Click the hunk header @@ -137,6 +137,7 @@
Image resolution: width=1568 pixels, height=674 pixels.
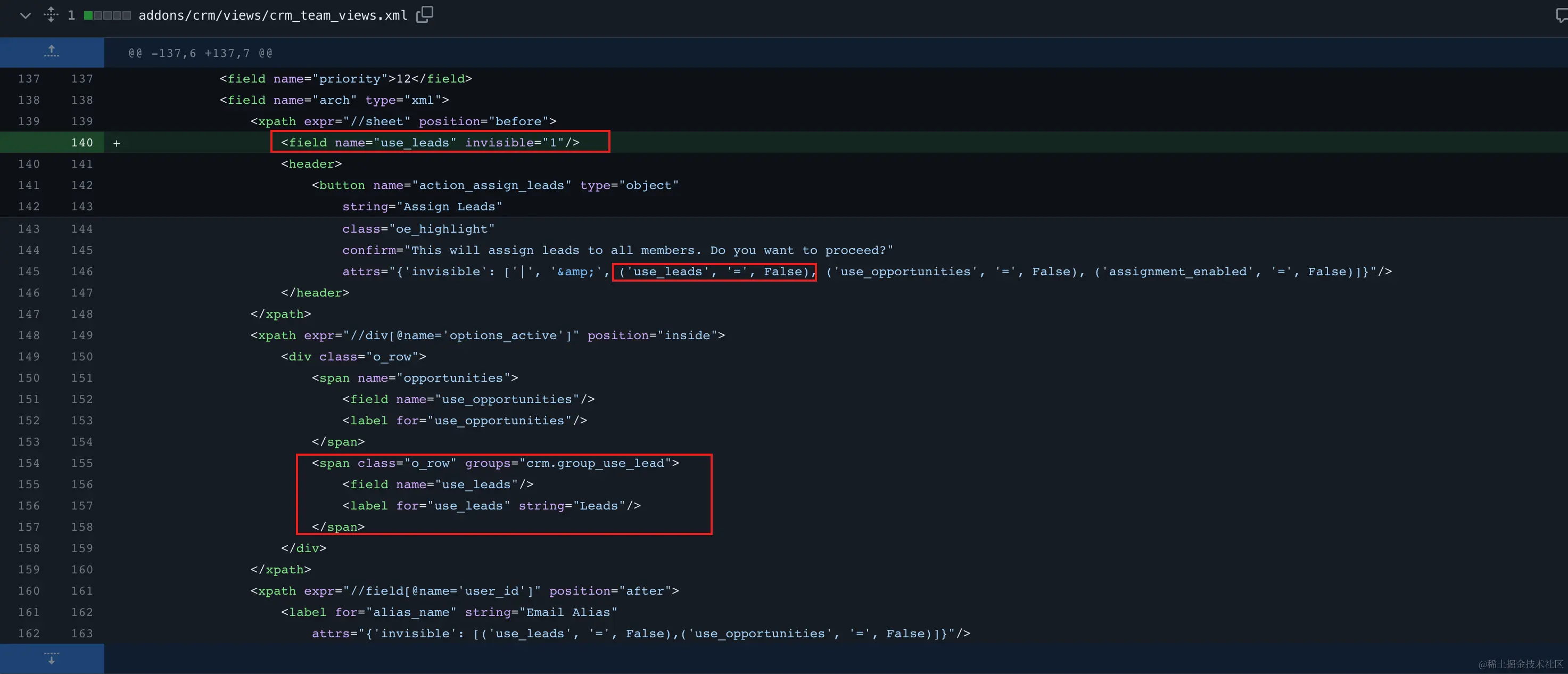pos(200,54)
